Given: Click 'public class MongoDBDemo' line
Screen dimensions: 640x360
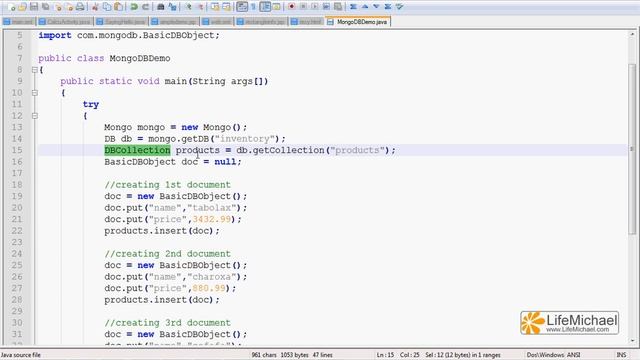Looking at the screenshot, I should (x=104, y=58).
